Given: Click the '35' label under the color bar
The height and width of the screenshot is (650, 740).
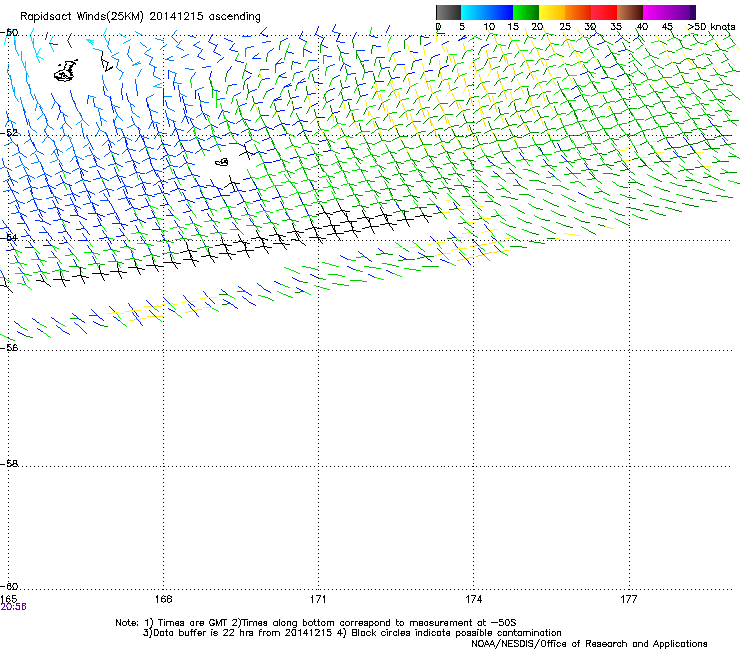Looking at the screenshot, I should point(616,27).
